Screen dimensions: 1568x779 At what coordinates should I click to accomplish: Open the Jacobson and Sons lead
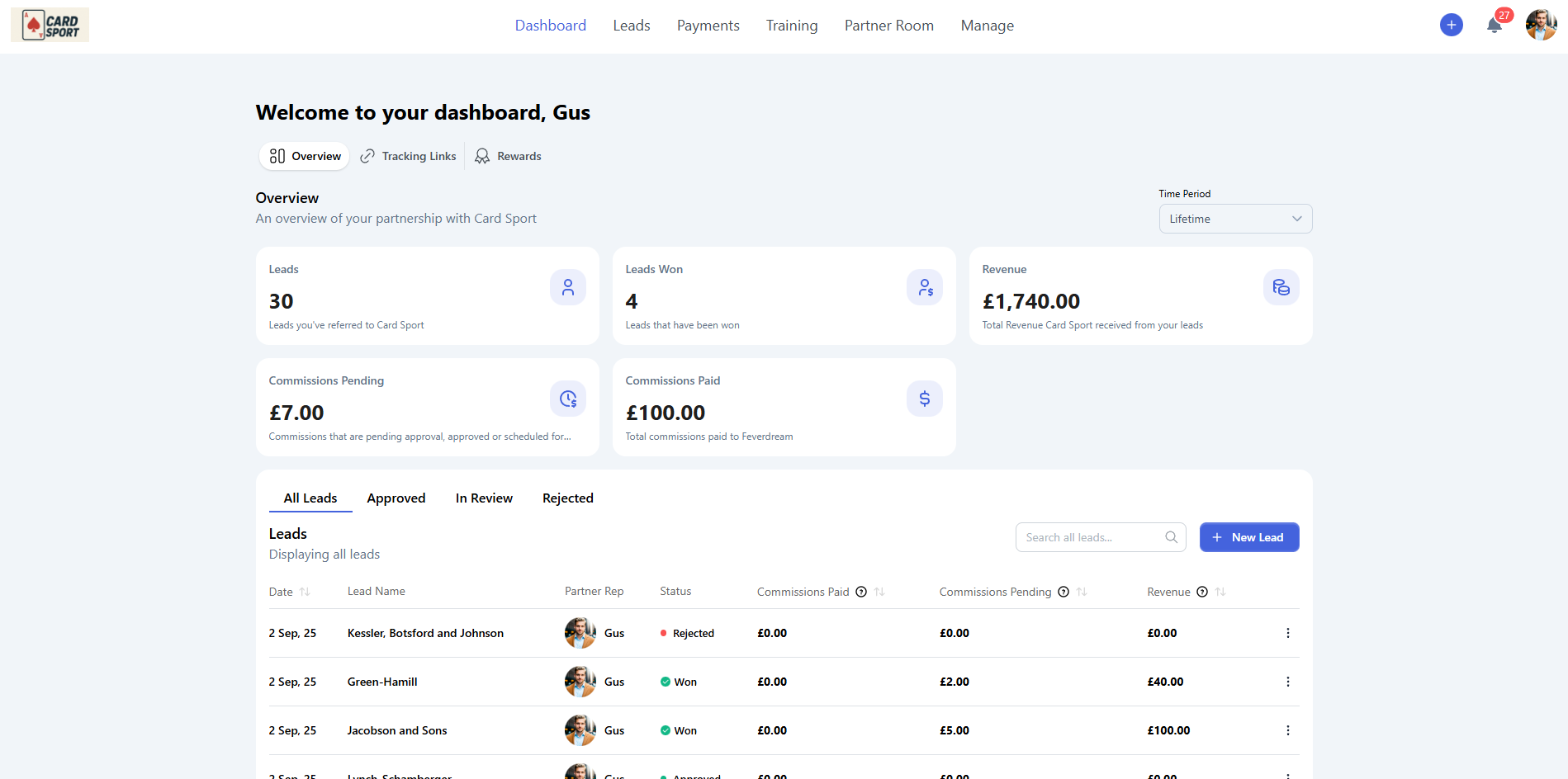pyautogui.click(x=397, y=730)
